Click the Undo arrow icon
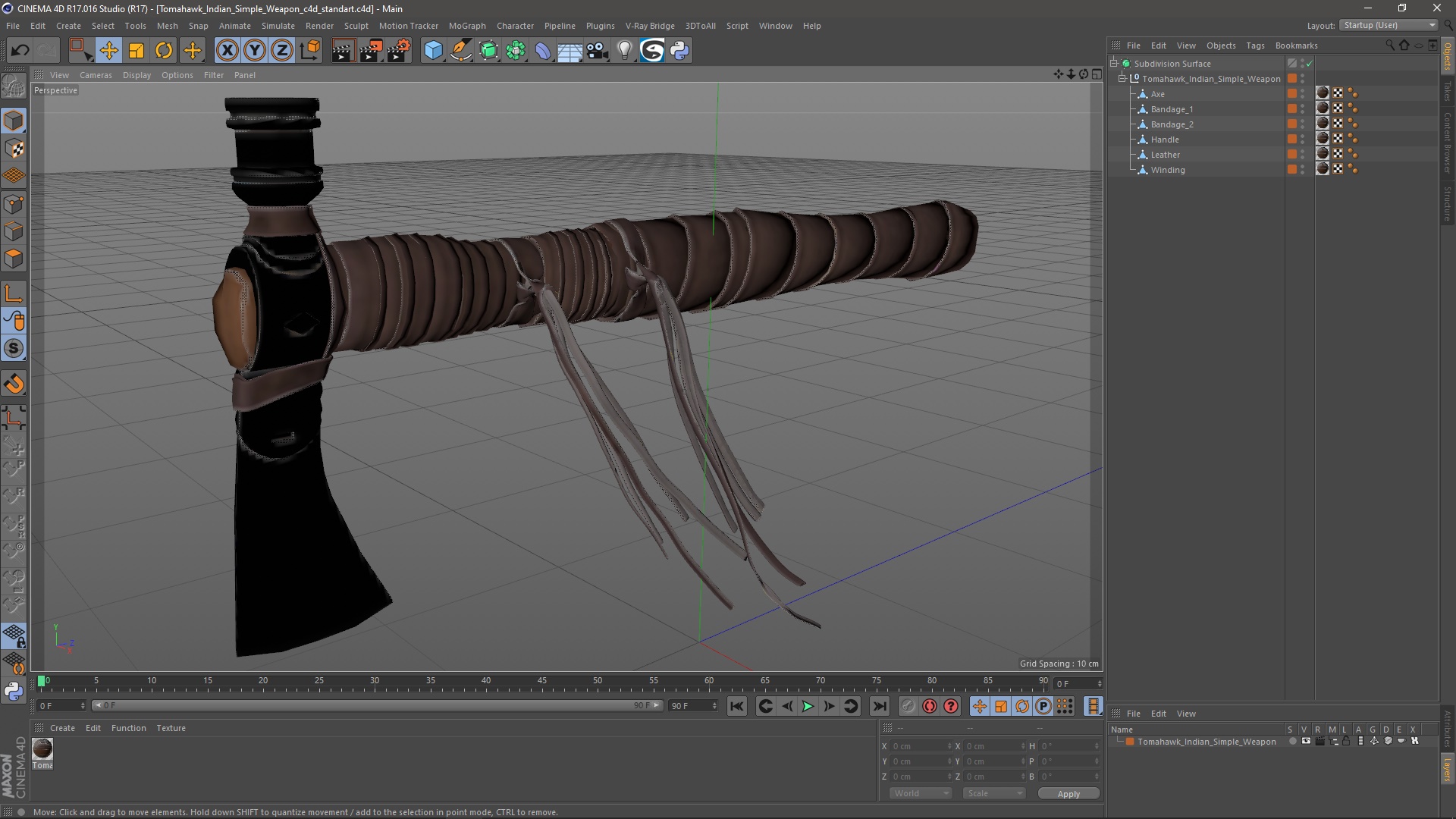The width and height of the screenshot is (1456, 819). click(20, 51)
